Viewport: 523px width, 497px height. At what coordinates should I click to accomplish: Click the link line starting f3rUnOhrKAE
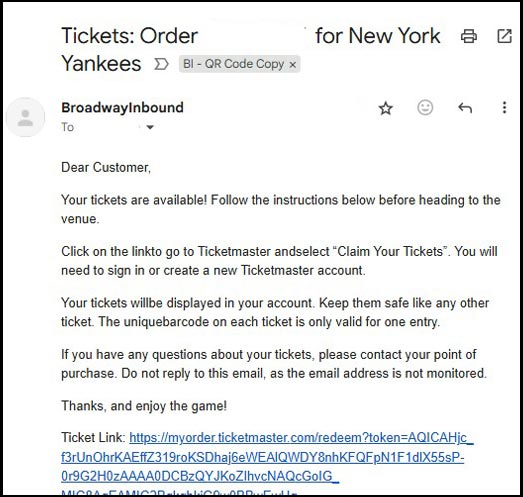tap(263, 457)
